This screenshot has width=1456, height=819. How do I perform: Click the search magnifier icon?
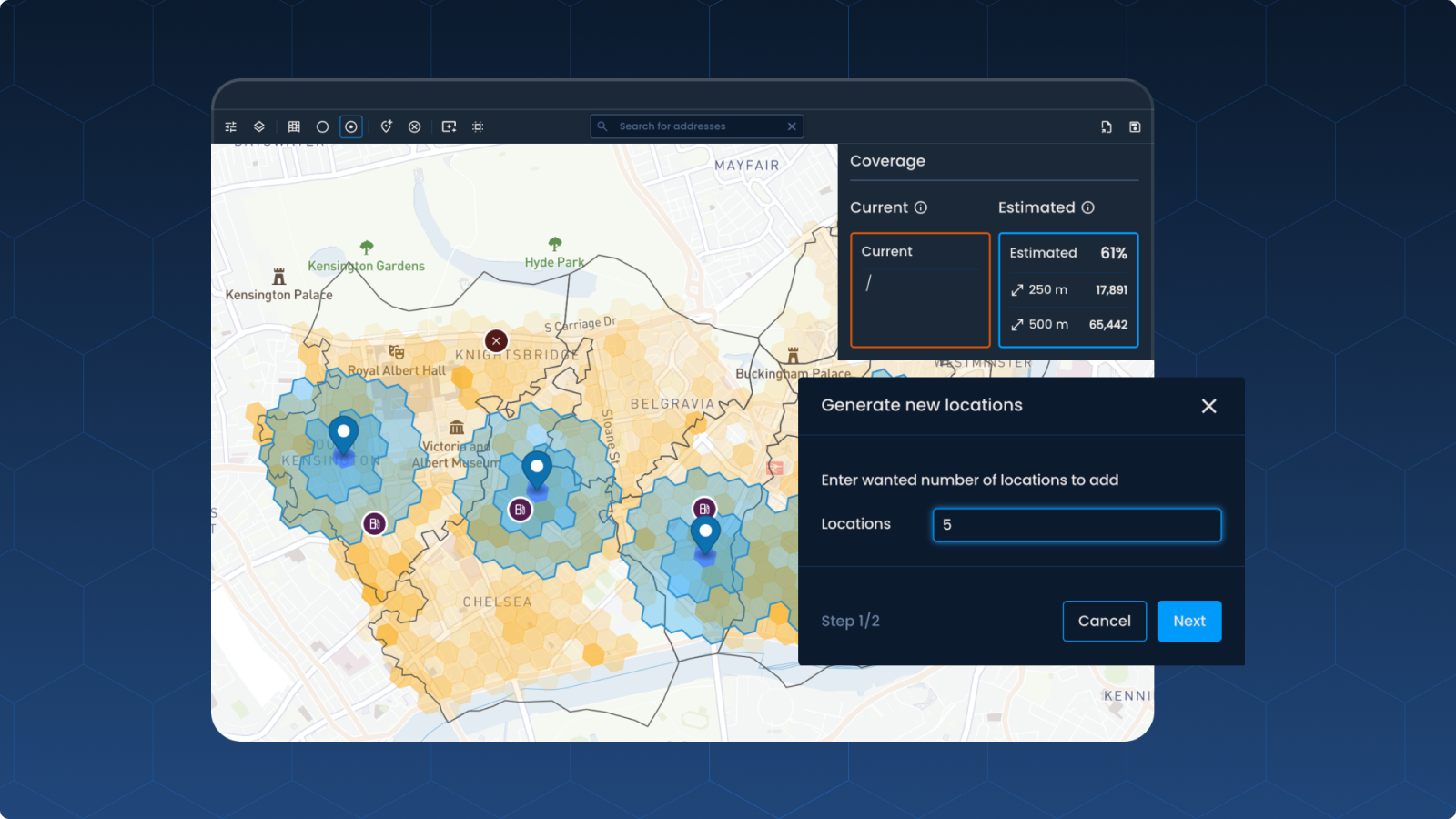point(602,126)
